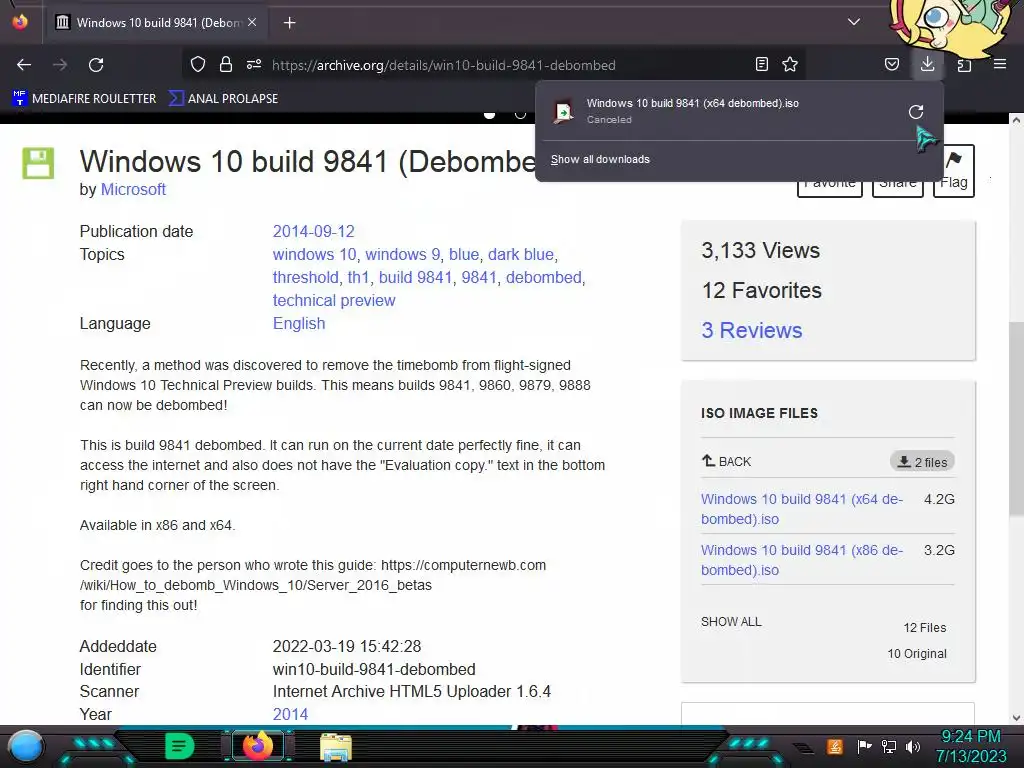Click the 3,133 Views text
The height and width of the screenshot is (768, 1024).
[x=760, y=251]
